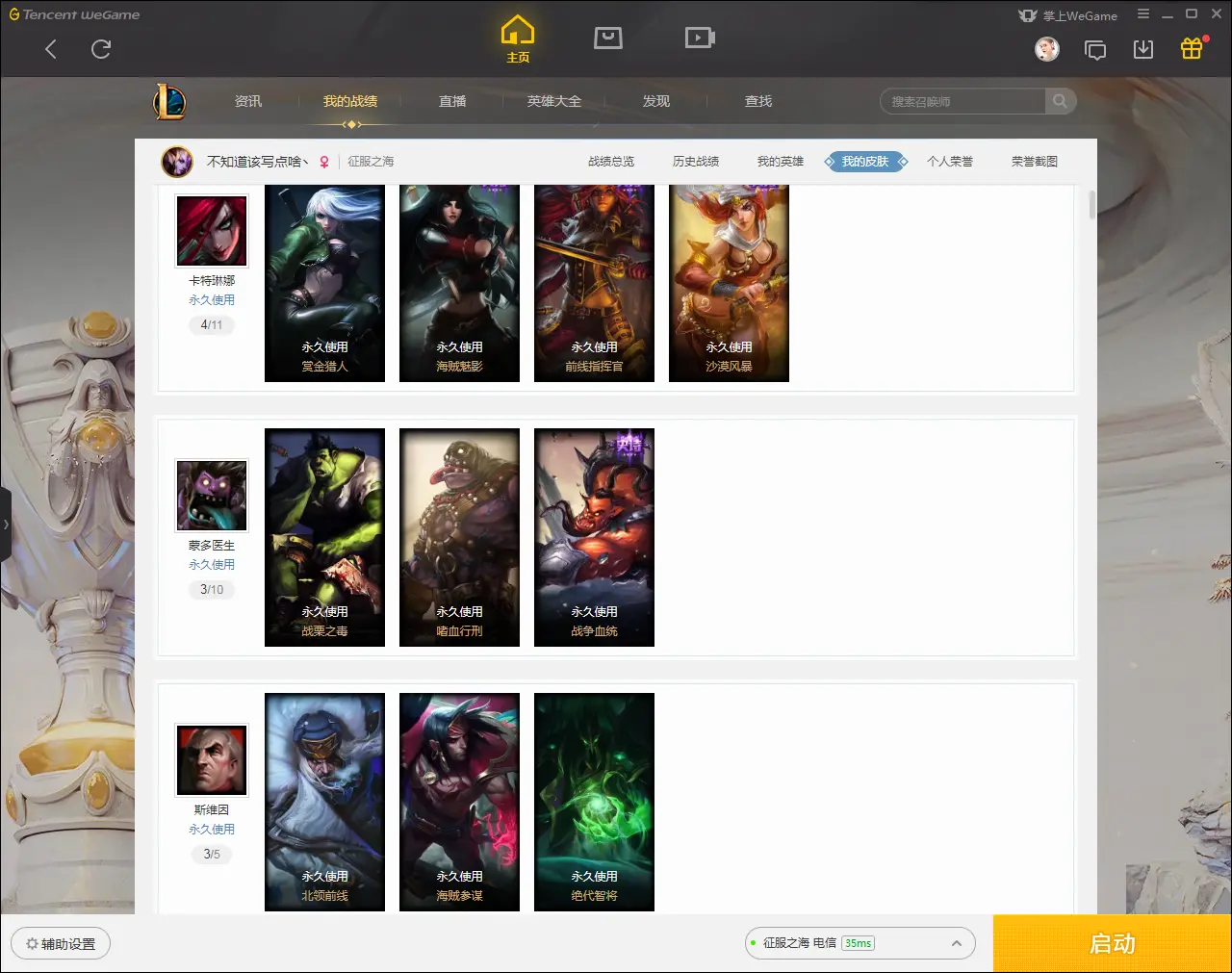Open the 北领前线 skin card
The image size is (1232, 973).
(324, 802)
